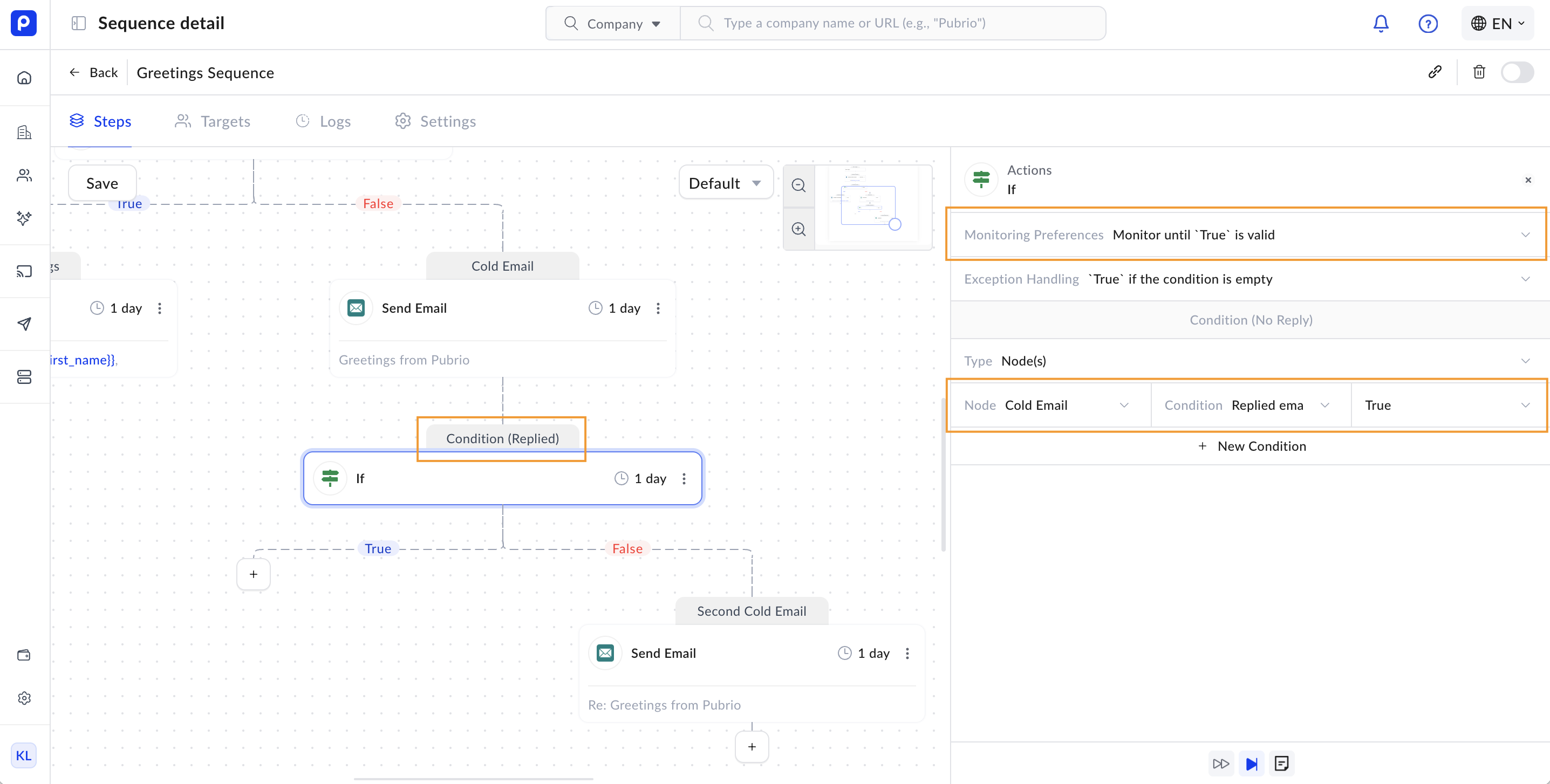Zoom in the canvas with plus magnifier
This screenshot has height=784, width=1550.
click(798, 229)
